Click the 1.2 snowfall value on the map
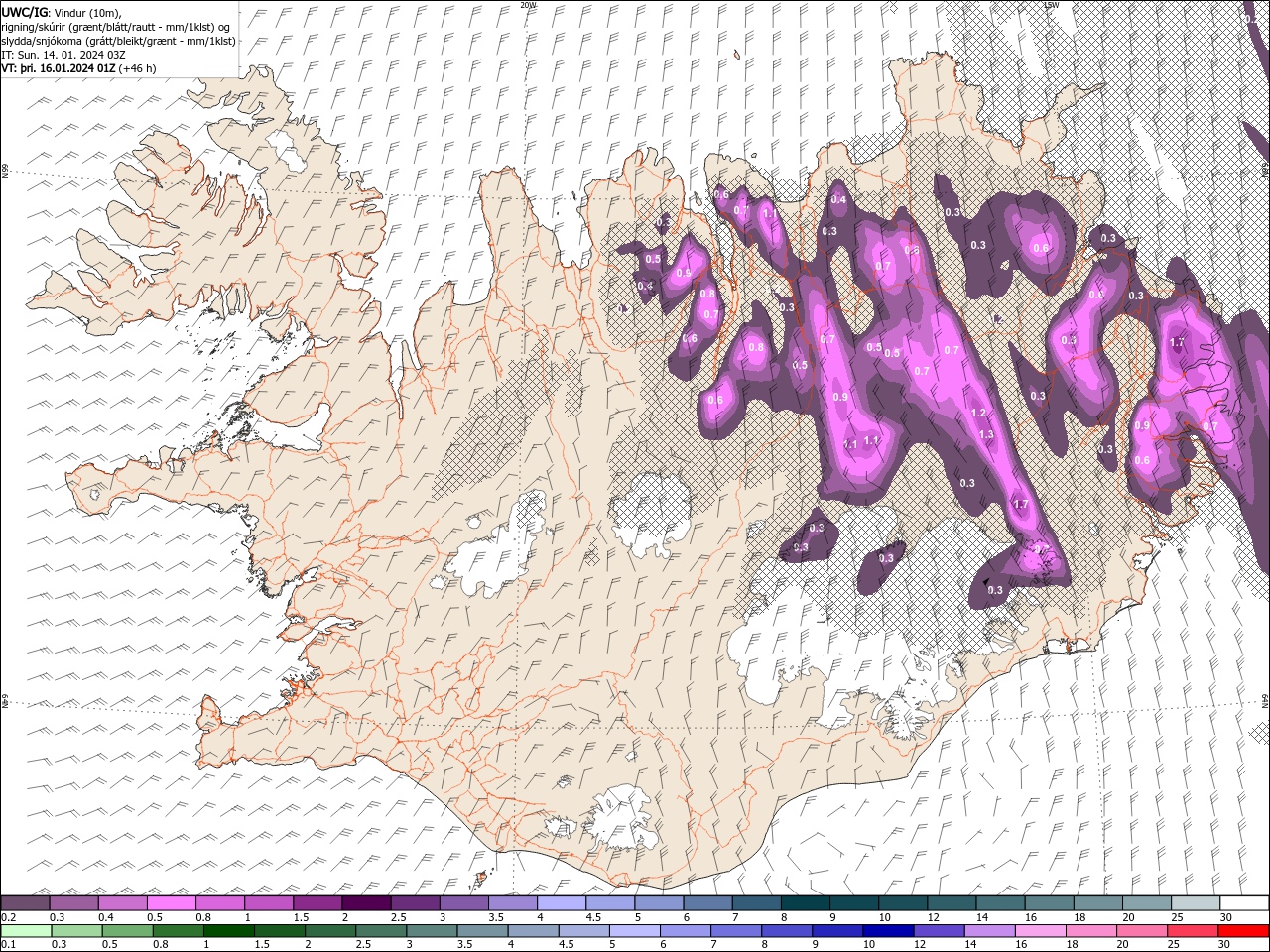This screenshot has height=952, width=1270. coord(978,413)
